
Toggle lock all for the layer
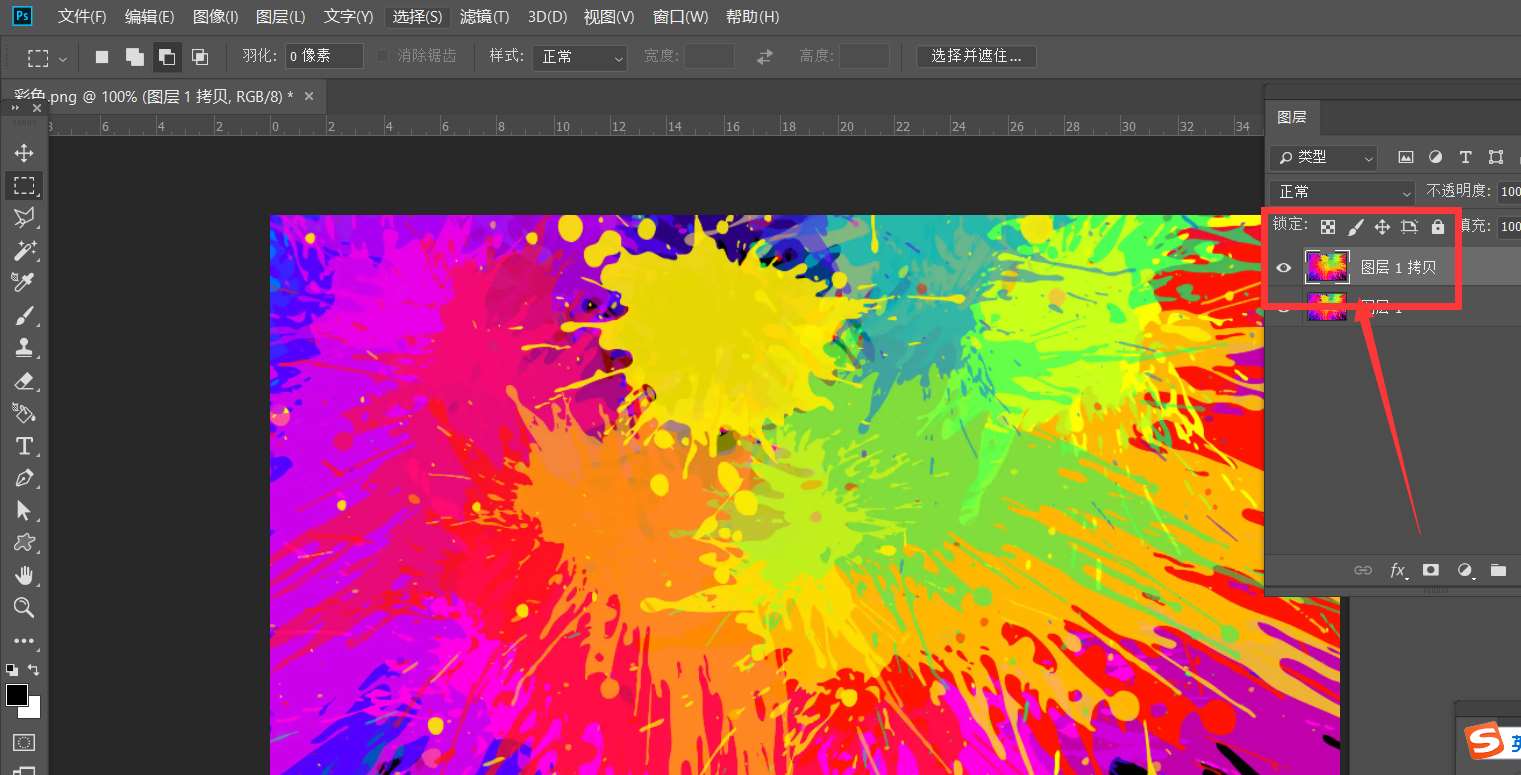pyautogui.click(x=1438, y=227)
